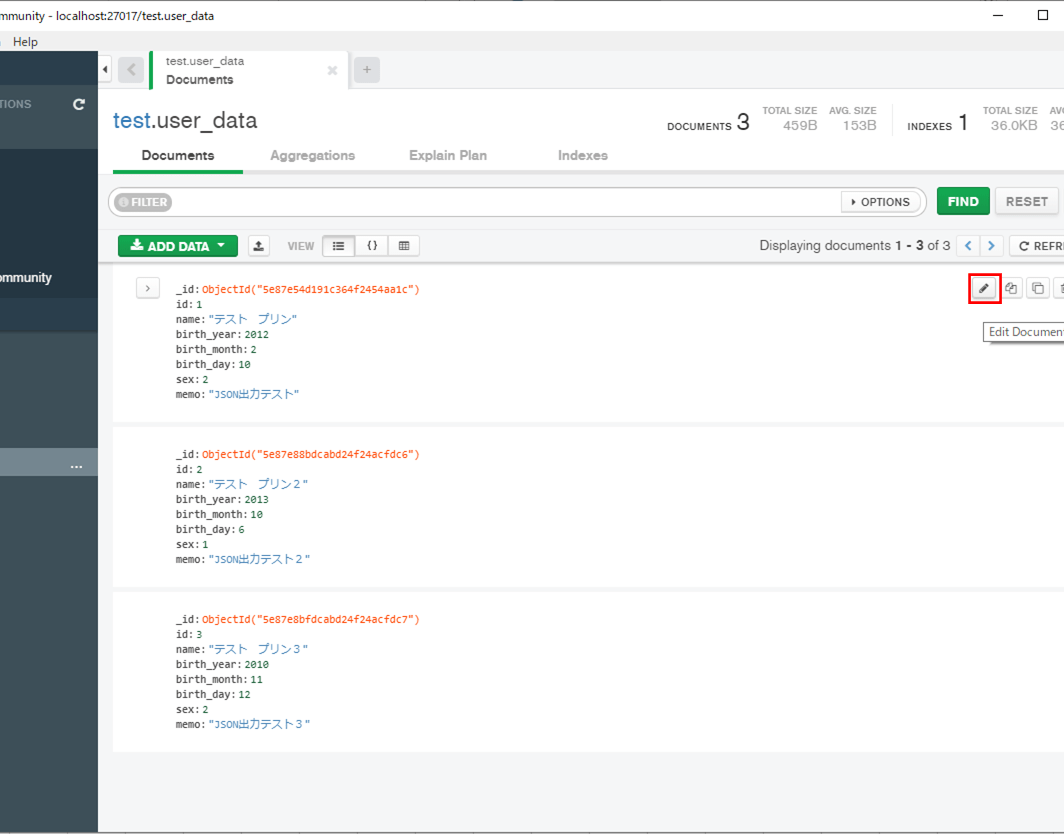Expand the query OPTIONS panel
1064x834 pixels.
(x=880, y=202)
